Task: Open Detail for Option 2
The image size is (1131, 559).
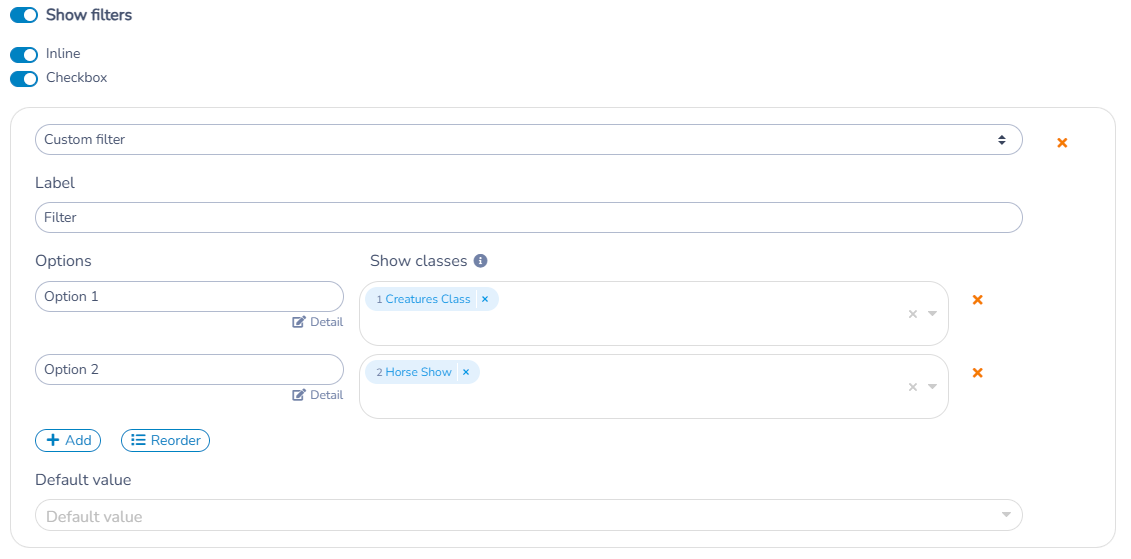Action: [x=317, y=395]
